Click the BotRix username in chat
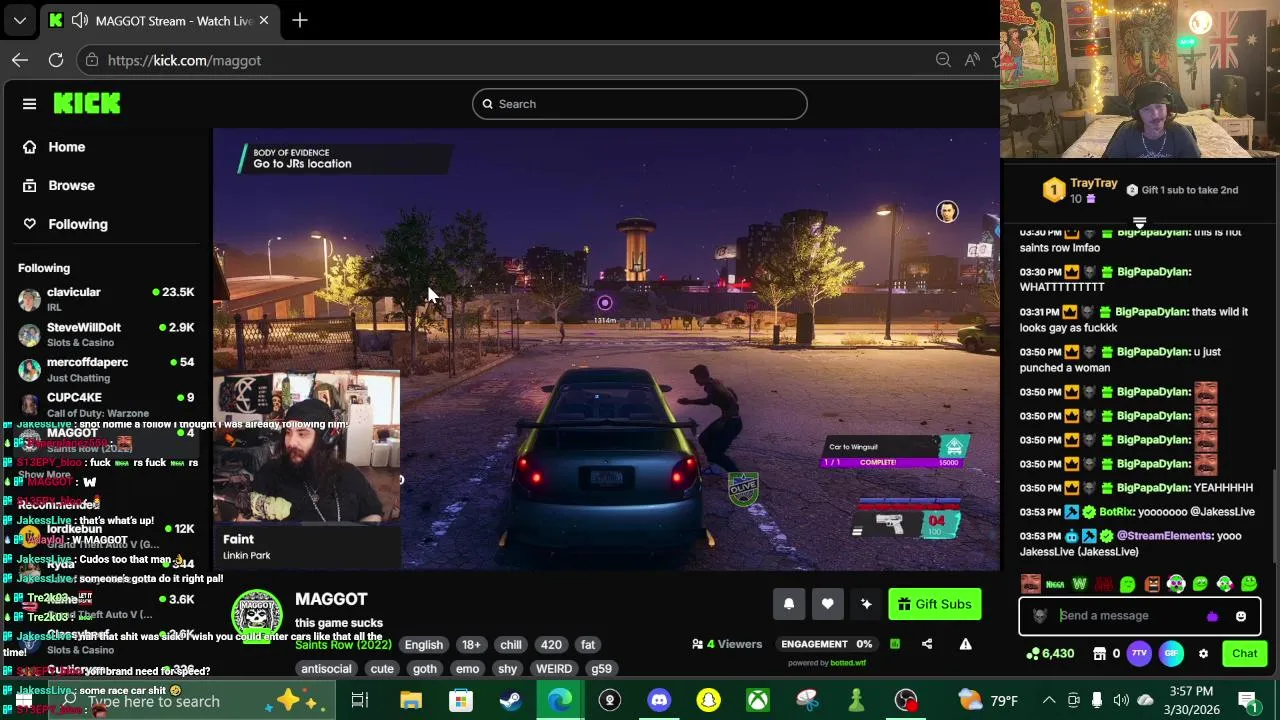The height and width of the screenshot is (720, 1280). 1116,512
